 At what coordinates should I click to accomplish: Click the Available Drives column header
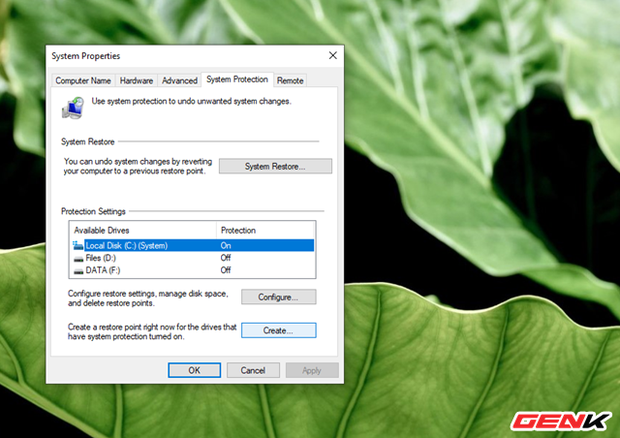pyautogui.click(x=142, y=230)
